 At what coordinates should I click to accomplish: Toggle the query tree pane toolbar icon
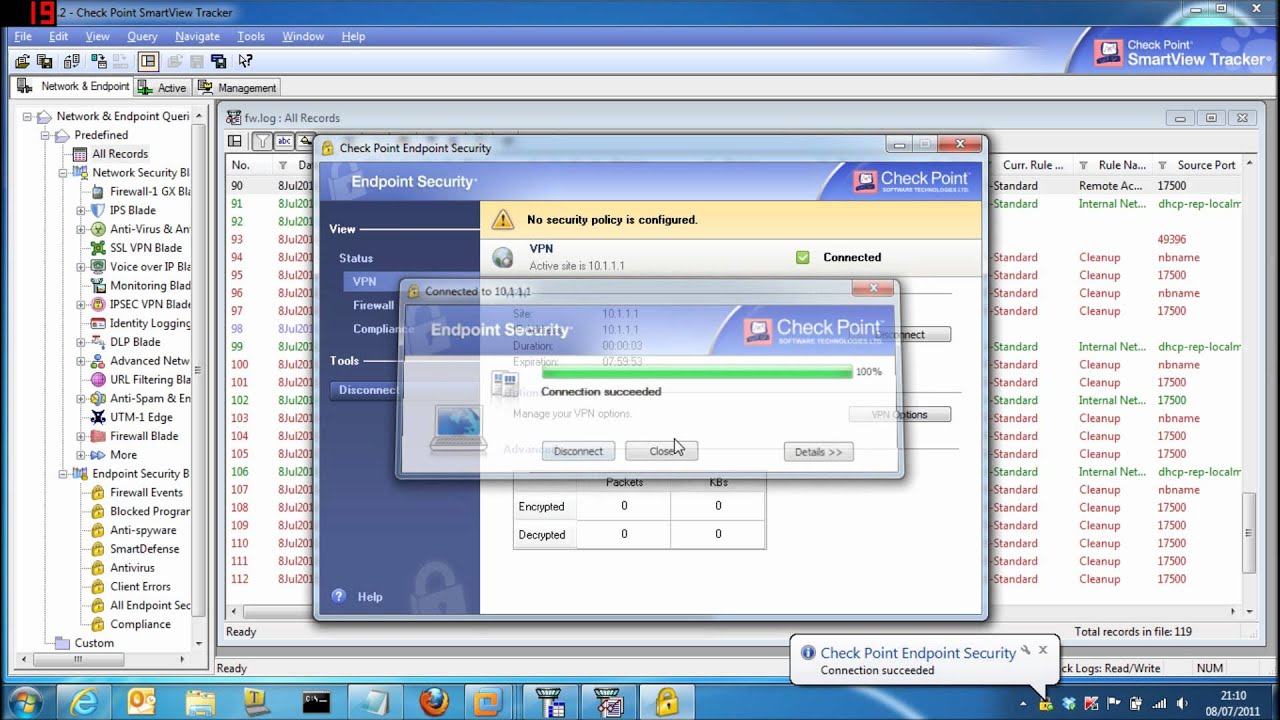coord(148,61)
